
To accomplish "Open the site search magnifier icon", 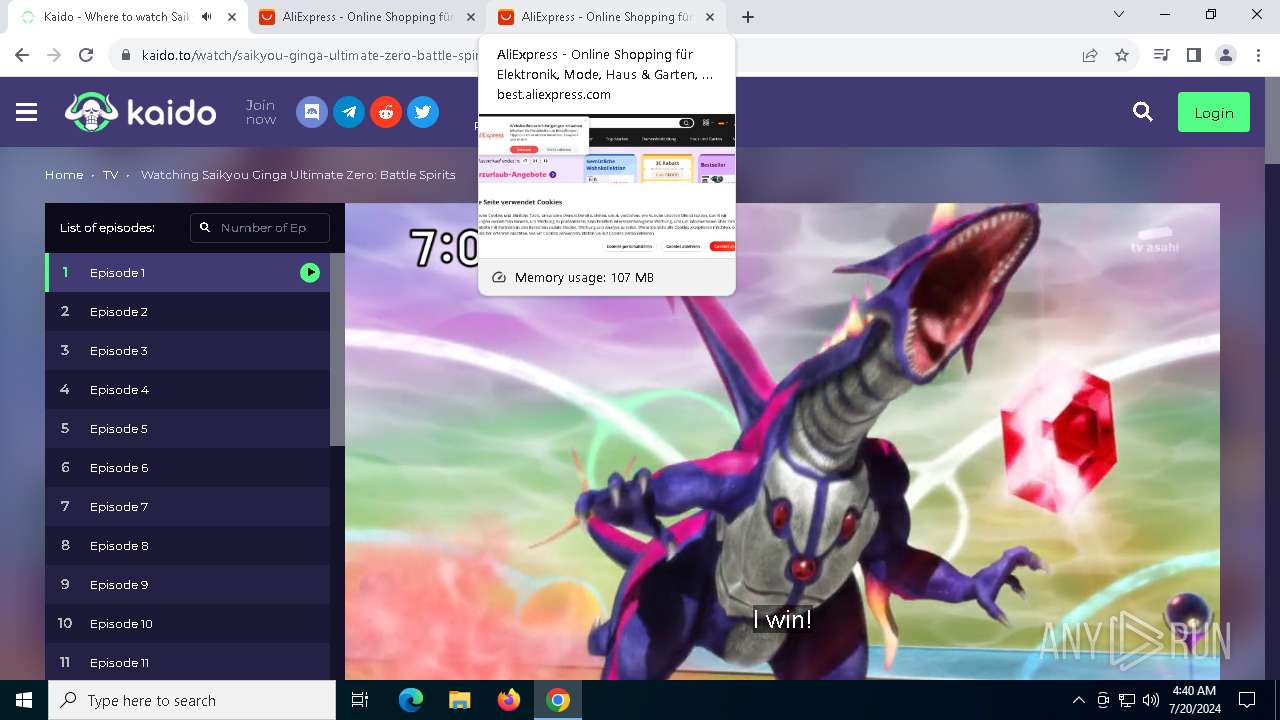I will [1143, 112].
